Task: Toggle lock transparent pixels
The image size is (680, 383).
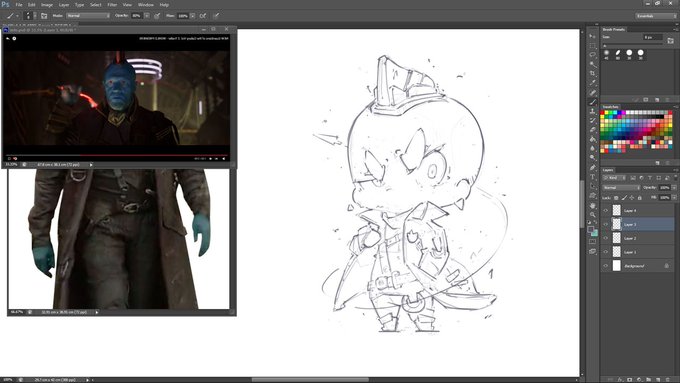Action: point(616,198)
